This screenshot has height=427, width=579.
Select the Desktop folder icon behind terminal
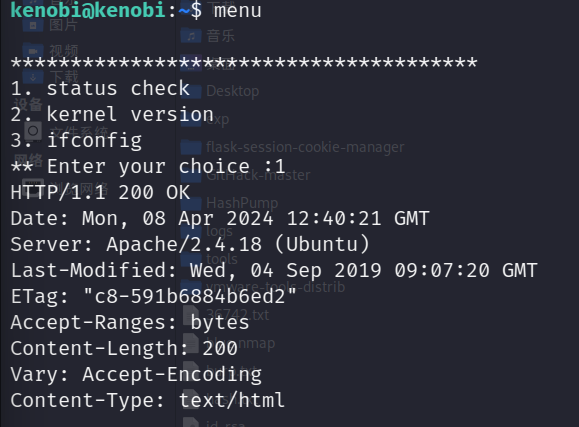[x=191, y=91]
